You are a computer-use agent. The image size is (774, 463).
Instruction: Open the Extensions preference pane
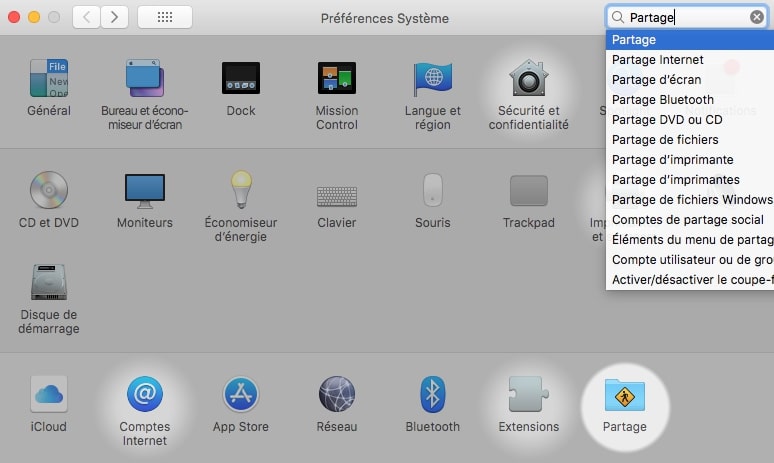(x=529, y=404)
